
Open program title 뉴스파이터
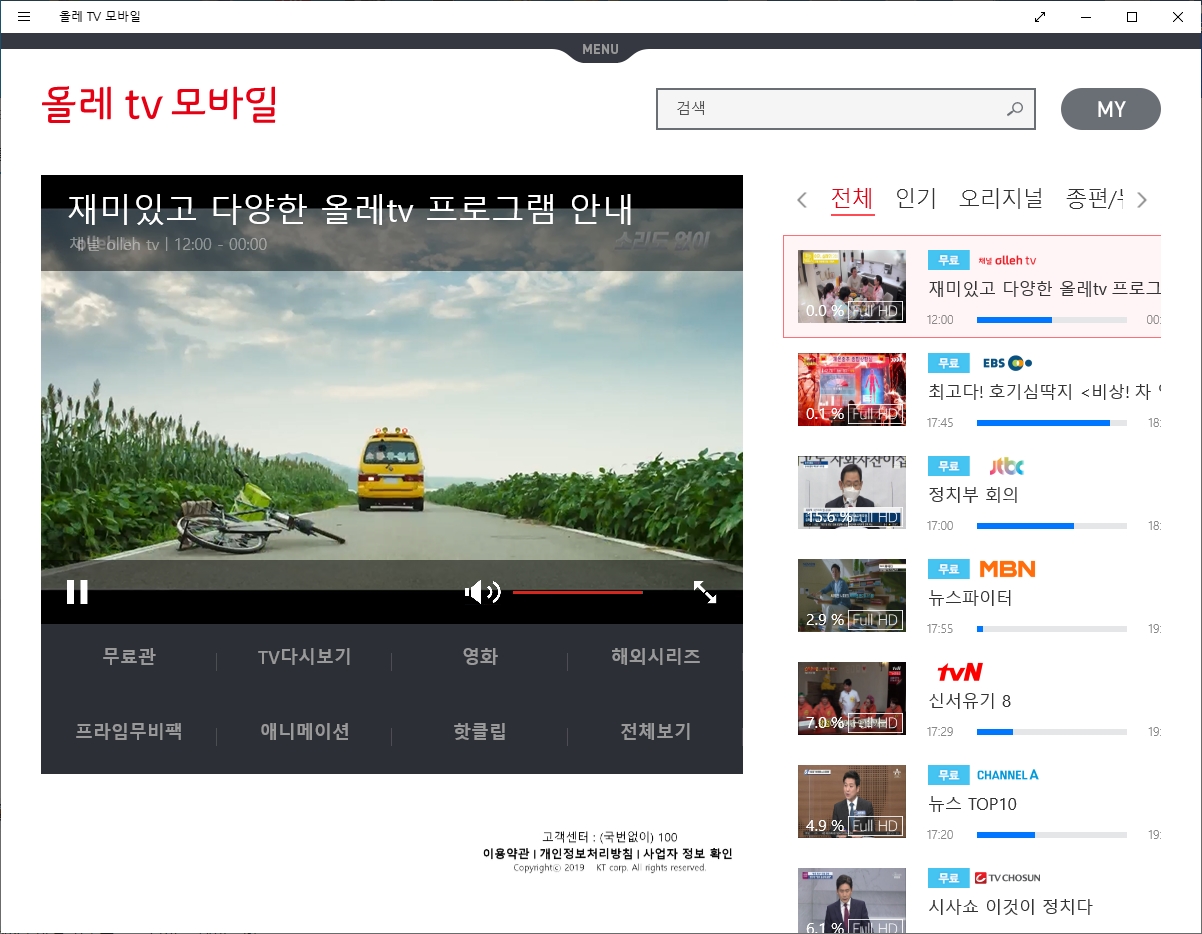click(x=971, y=598)
